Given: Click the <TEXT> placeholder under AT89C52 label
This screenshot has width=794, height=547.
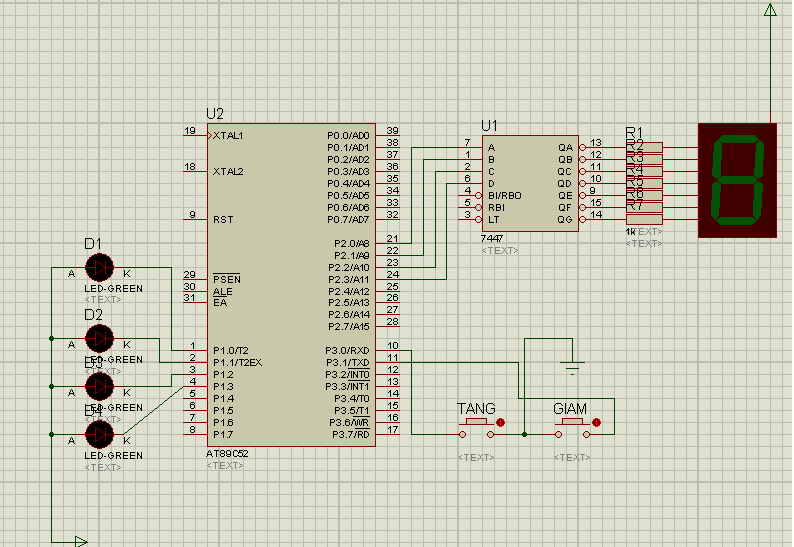Looking at the screenshot, I should point(226,465).
